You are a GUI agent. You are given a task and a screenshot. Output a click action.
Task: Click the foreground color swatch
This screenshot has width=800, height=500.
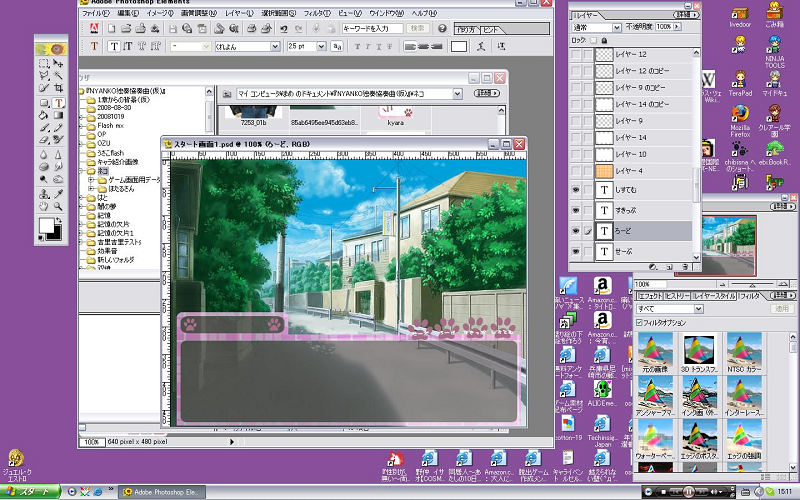click(46, 225)
